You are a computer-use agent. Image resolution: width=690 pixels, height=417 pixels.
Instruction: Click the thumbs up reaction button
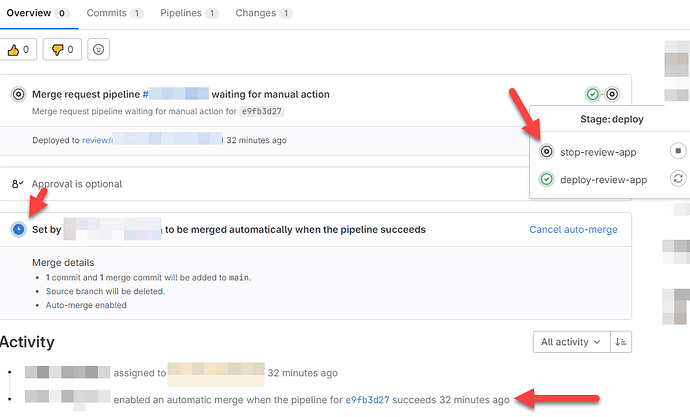[x=20, y=48]
